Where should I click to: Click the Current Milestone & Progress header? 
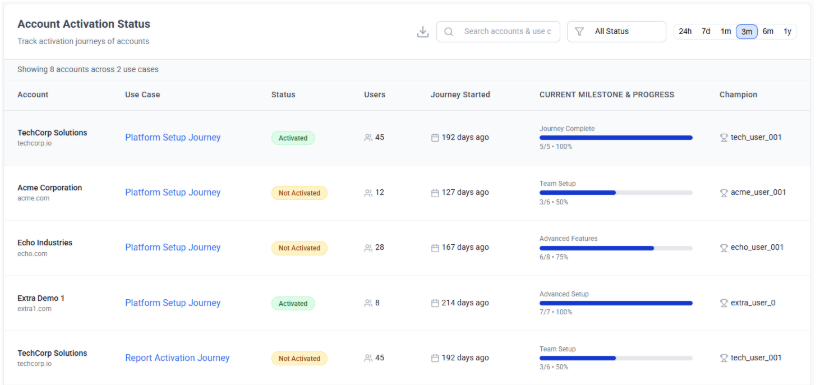point(606,95)
